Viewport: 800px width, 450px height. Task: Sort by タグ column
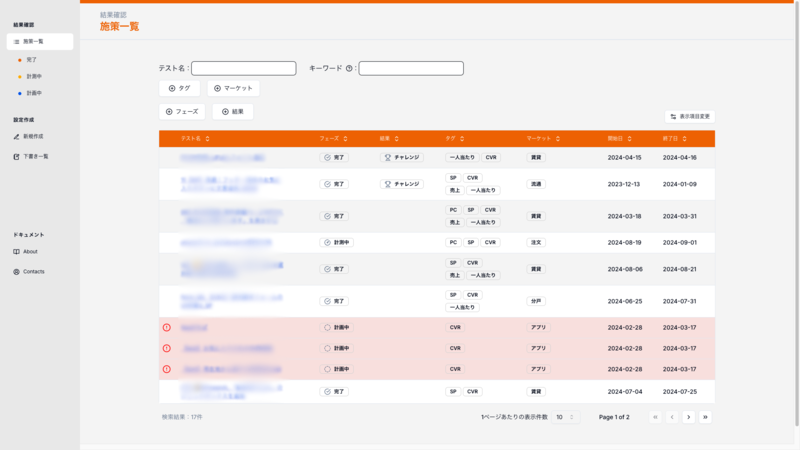pos(455,139)
